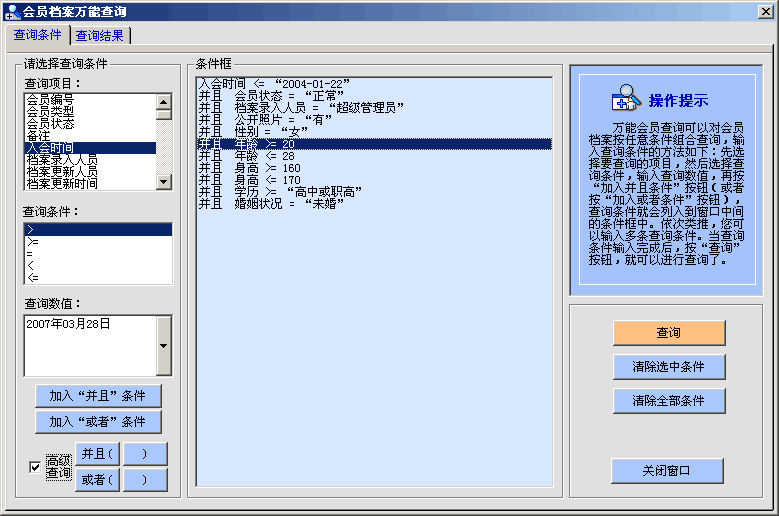Choose the "<=" operator in 查询条件 list

(34, 277)
